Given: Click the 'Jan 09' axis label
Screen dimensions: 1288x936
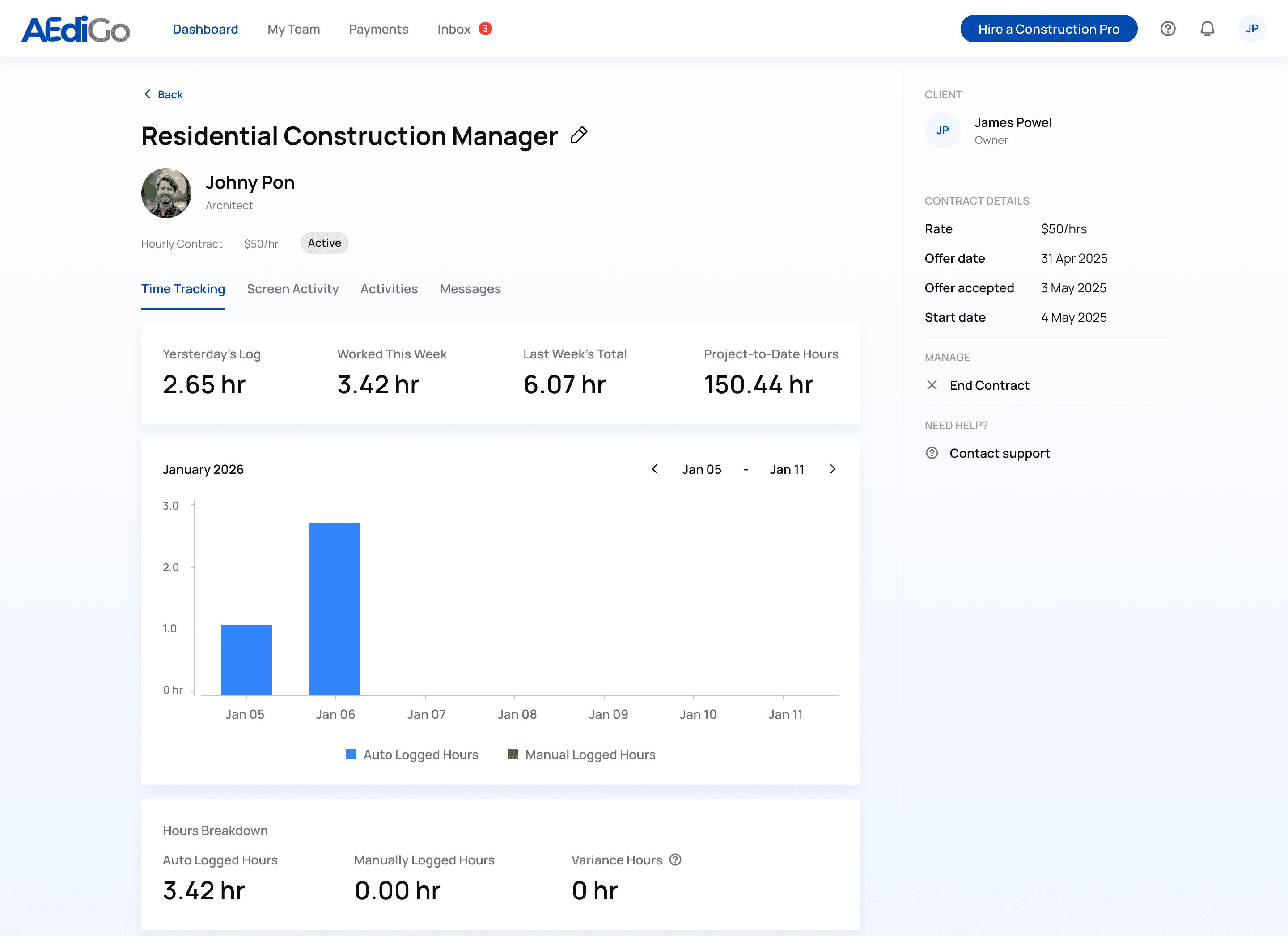Looking at the screenshot, I should pyautogui.click(x=608, y=714).
